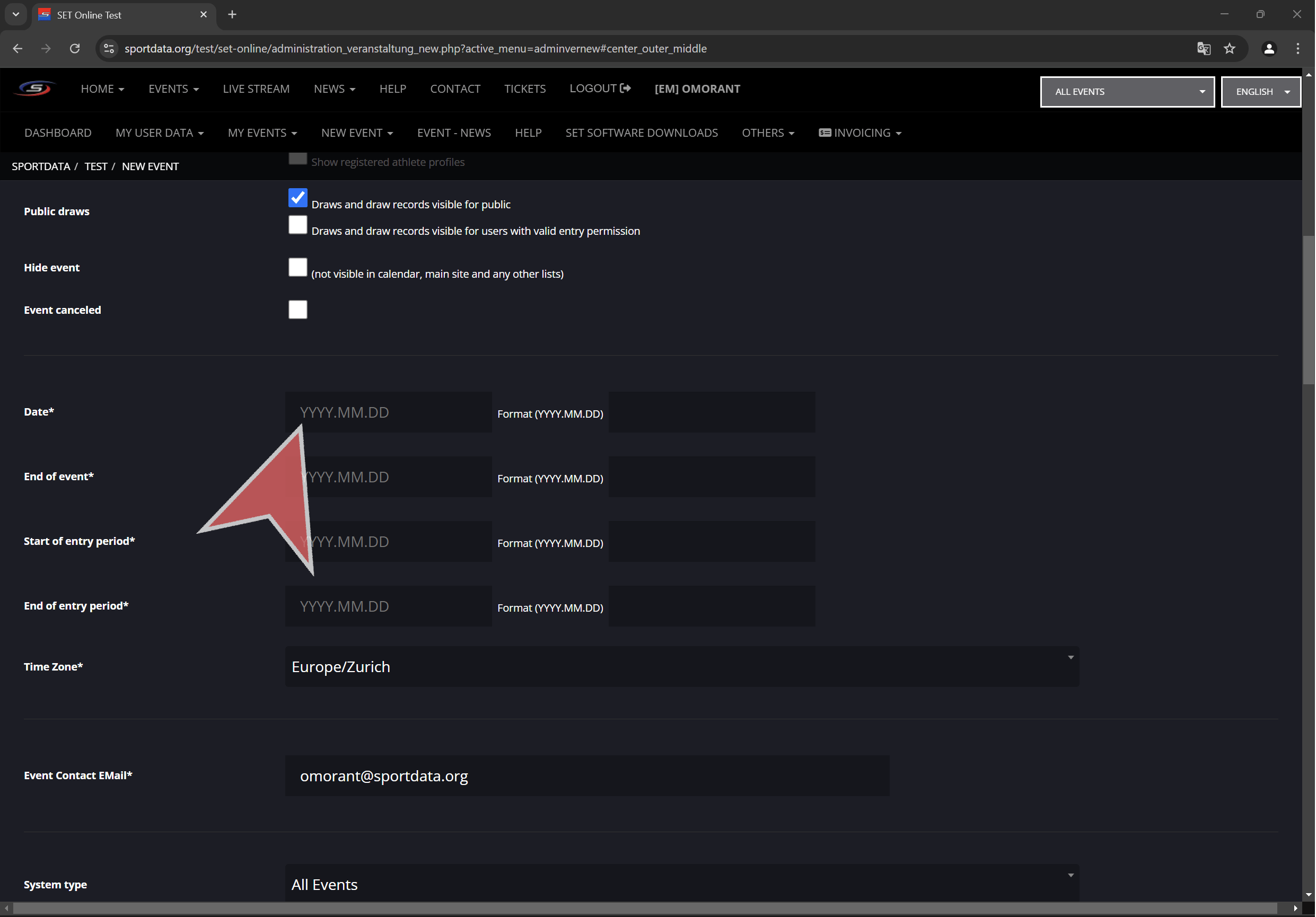Go back with browser back arrow
The width and height of the screenshot is (1316, 917).
18,49
